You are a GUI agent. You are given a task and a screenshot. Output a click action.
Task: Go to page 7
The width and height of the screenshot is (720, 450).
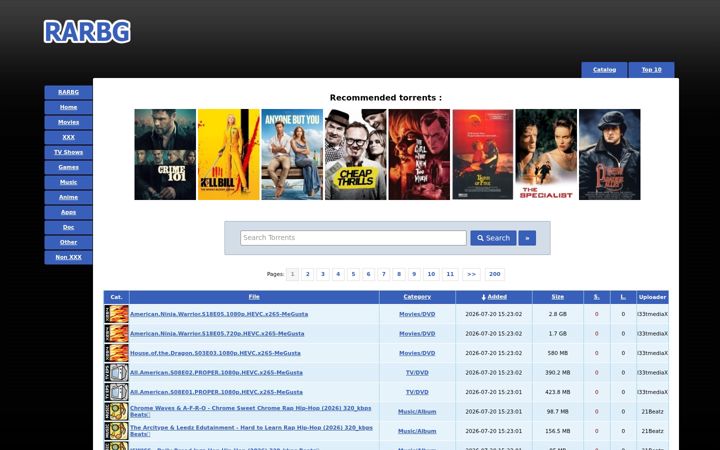click(383, 274)
